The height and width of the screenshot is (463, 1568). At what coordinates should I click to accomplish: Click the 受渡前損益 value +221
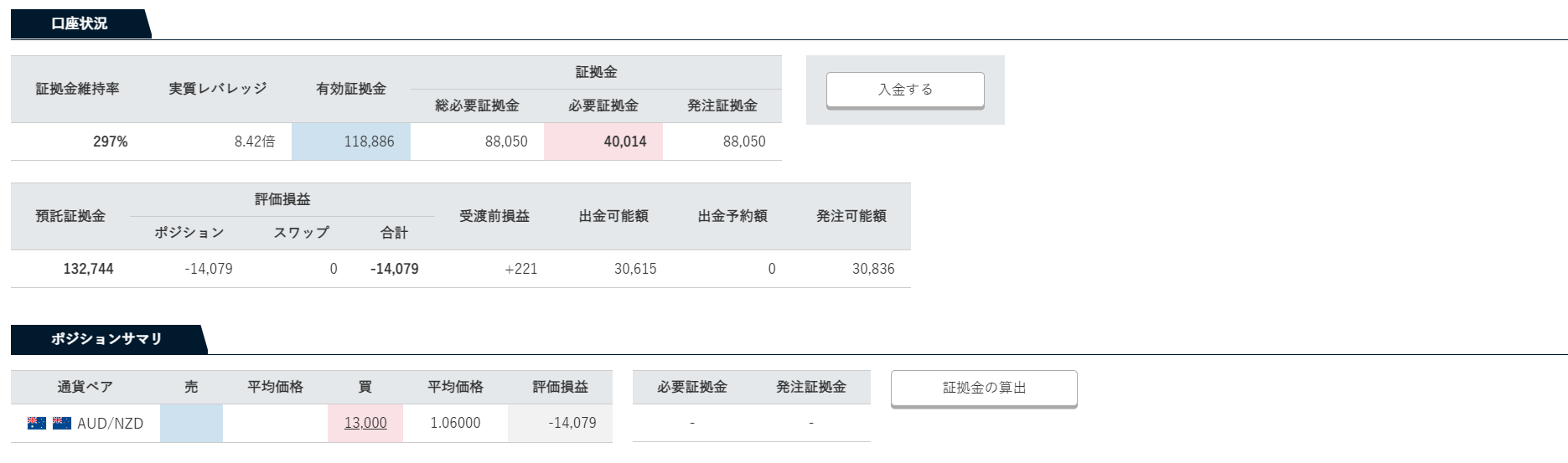(x=520, y=269)
